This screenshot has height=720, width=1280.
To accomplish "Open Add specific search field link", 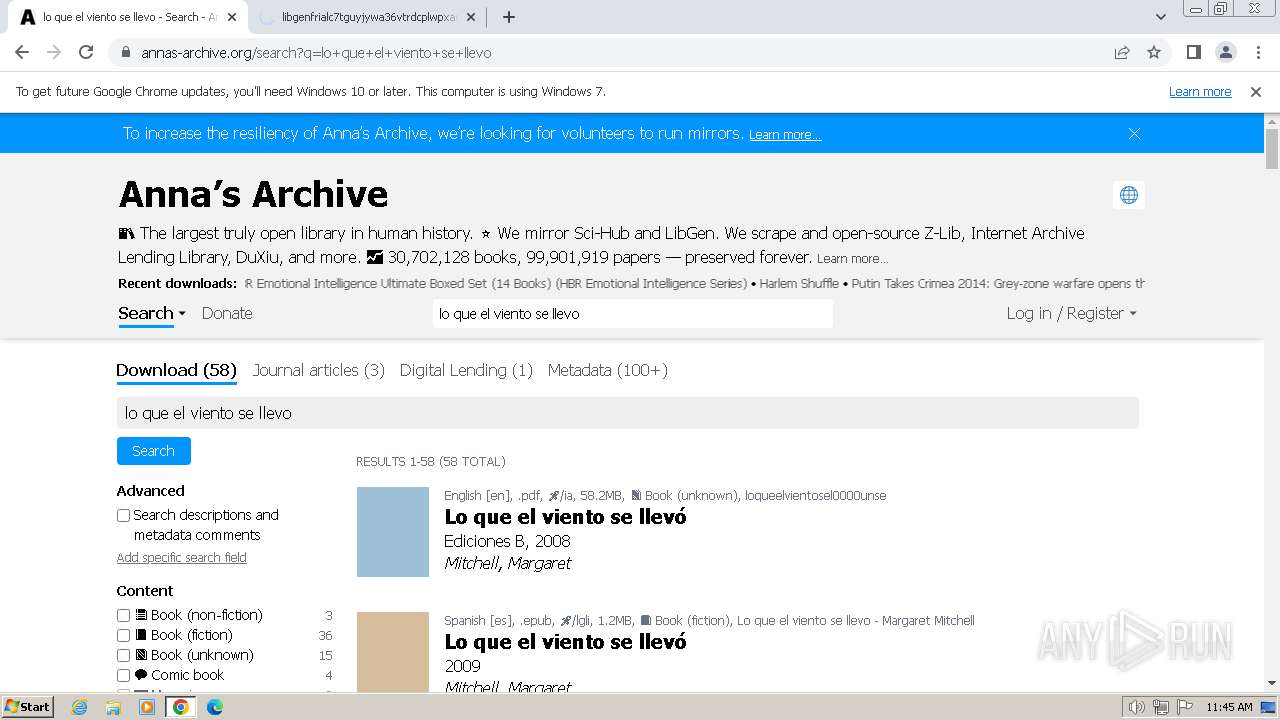I will pyautogui.click(x=182, y=558).
